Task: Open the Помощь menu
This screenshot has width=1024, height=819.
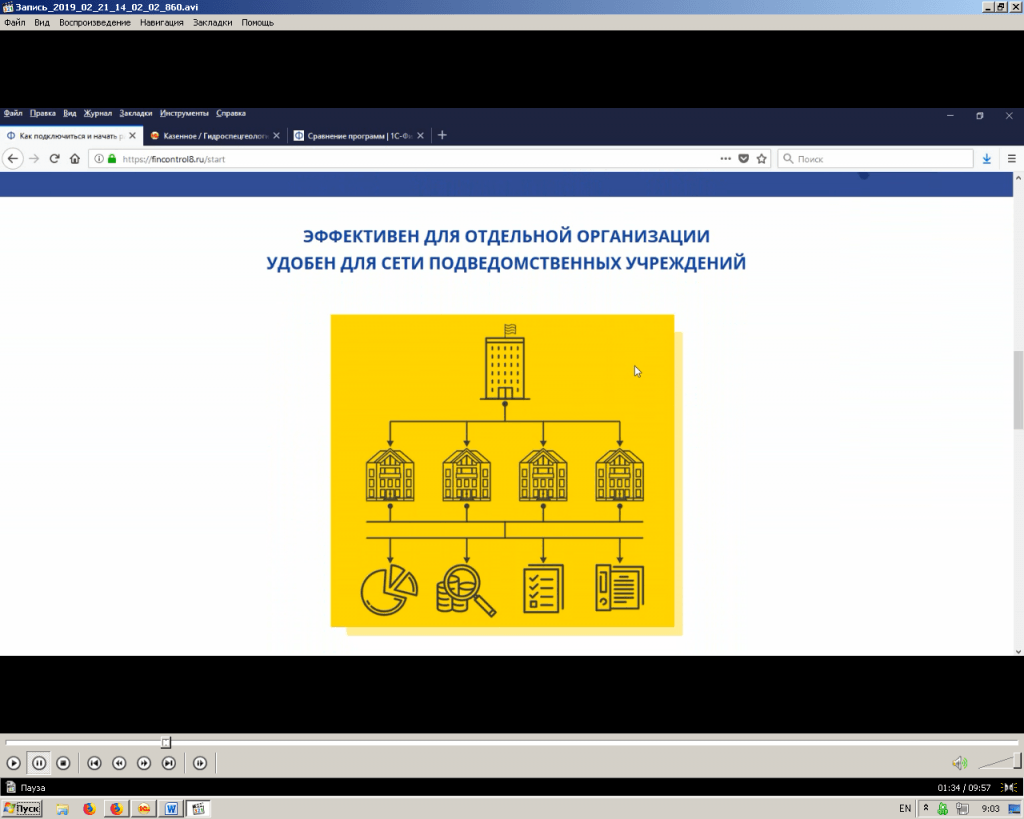Action: [x=258, y=22]
